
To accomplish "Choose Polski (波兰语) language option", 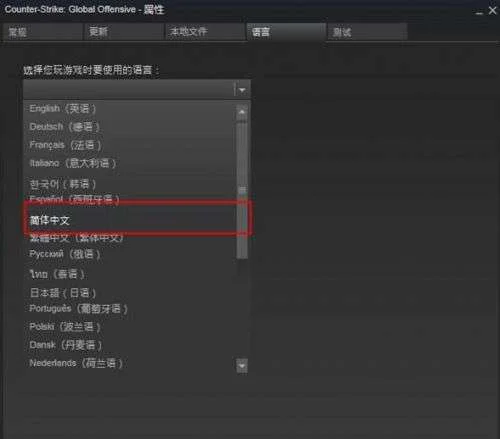I will pyautogui.click(x=65, y=327).
